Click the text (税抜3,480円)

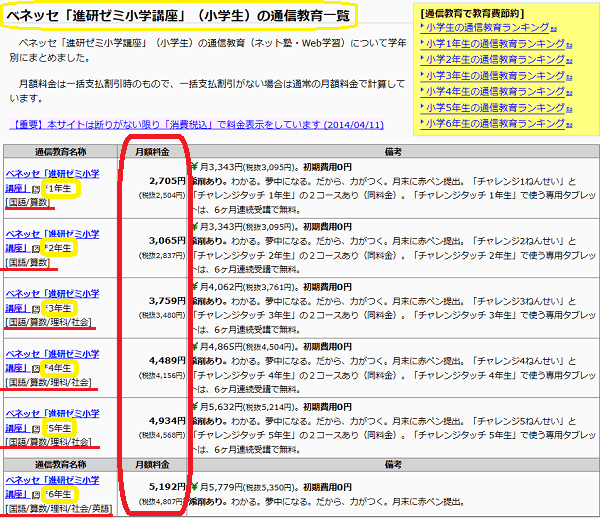pos(162,315)
